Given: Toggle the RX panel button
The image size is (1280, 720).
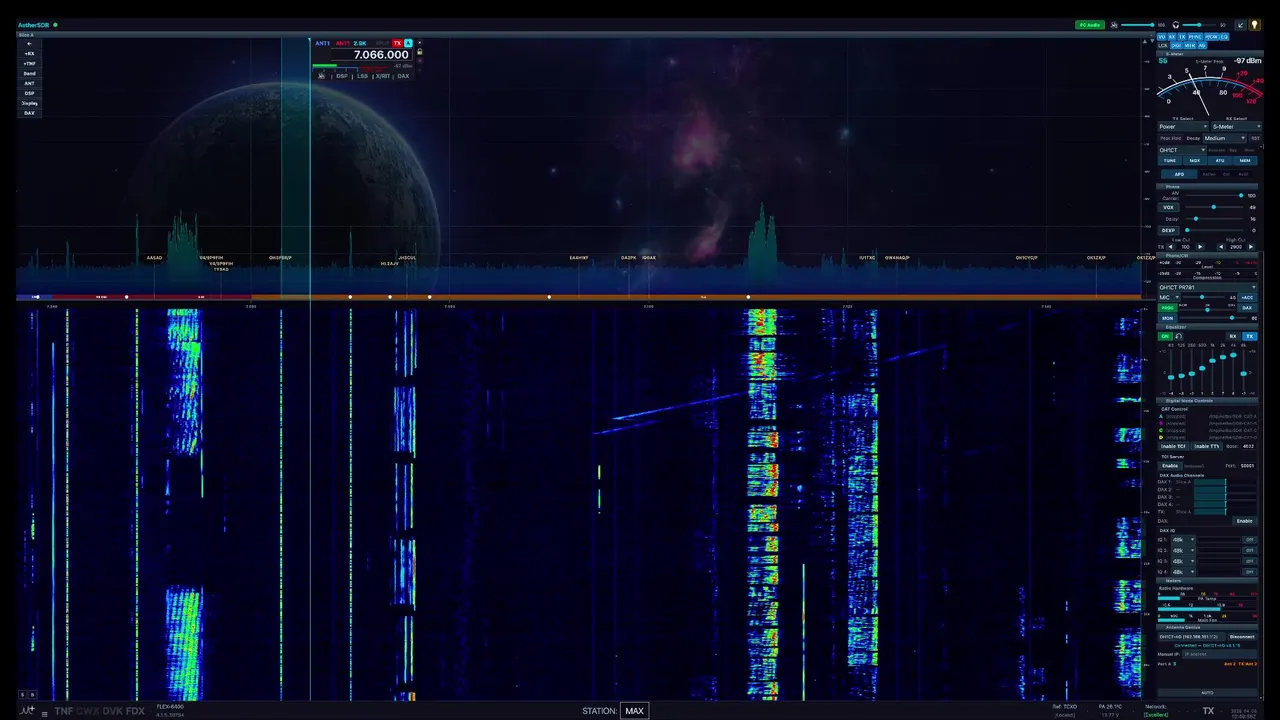Looking at the screenshot, I should pyautogui.click(x=1172, y=37).
